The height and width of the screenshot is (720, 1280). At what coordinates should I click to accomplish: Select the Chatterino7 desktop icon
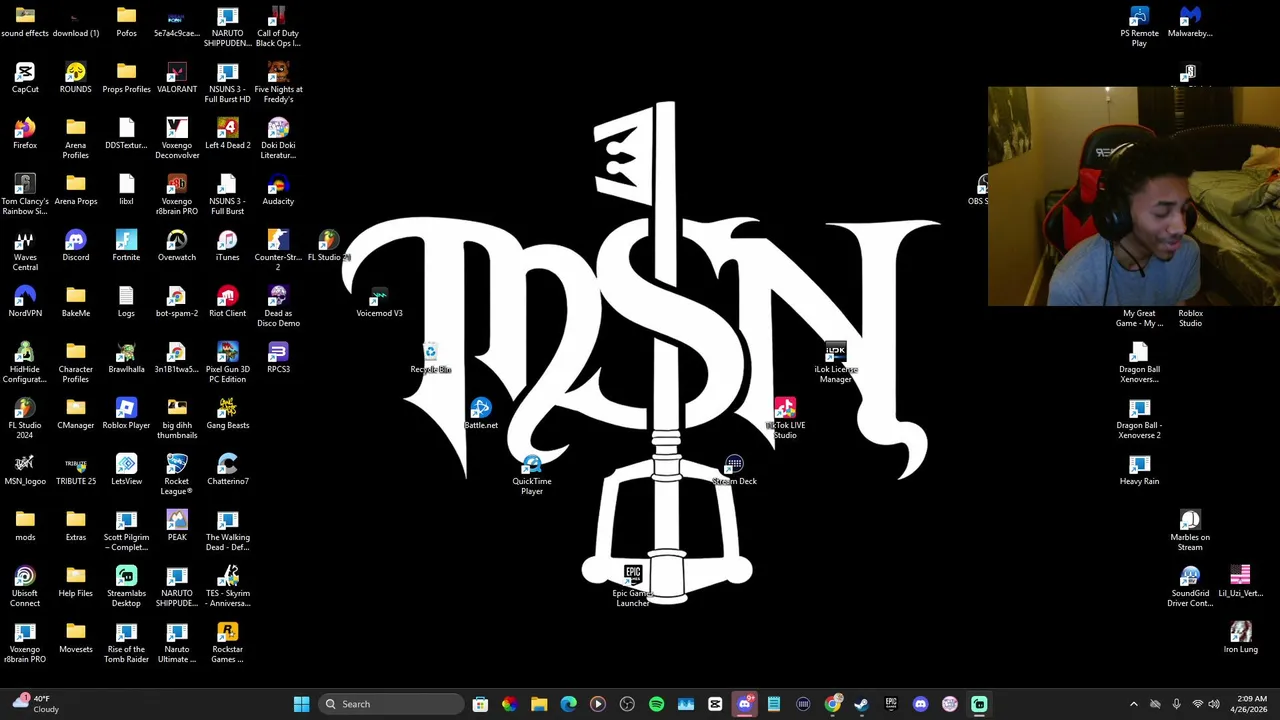pos(228,470)
